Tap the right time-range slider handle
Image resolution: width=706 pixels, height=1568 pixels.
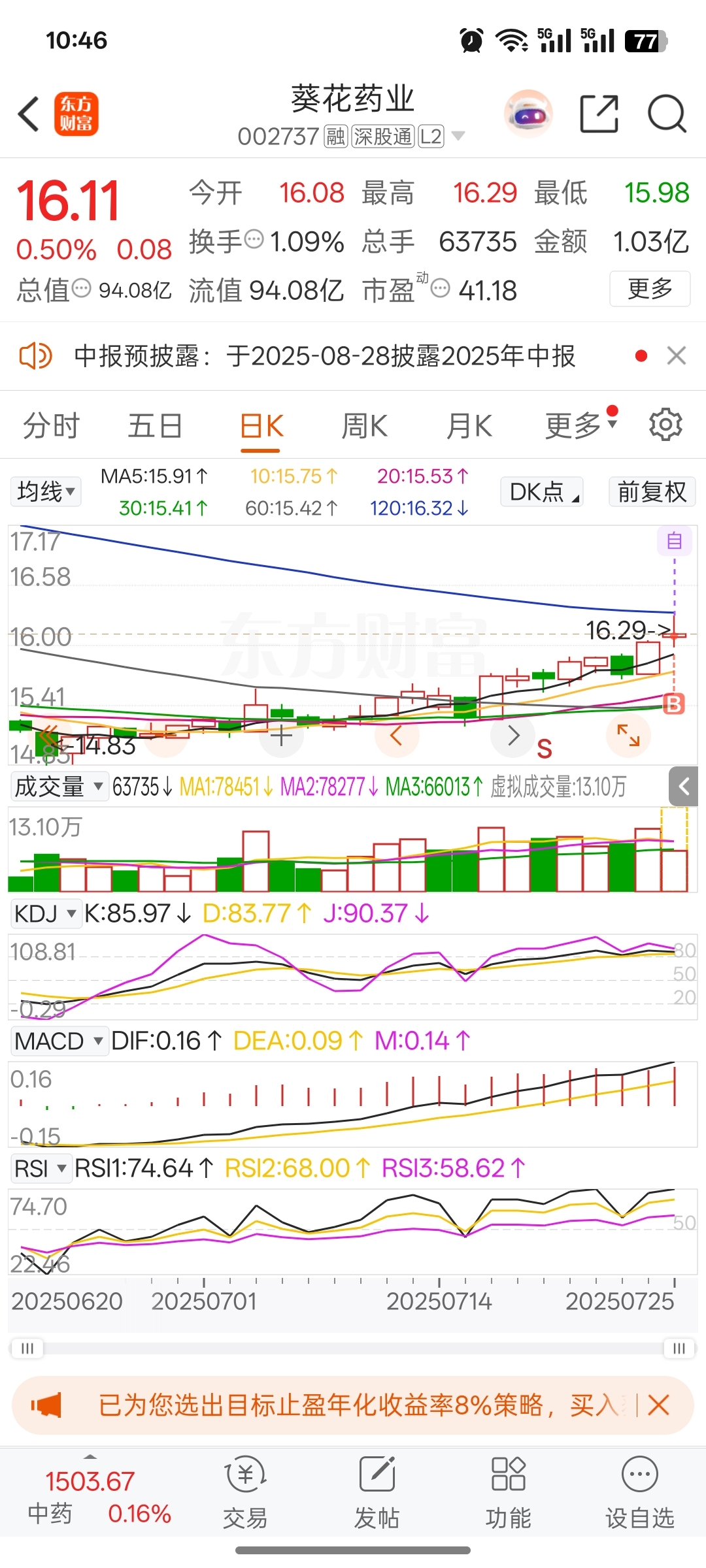coord(679,1348)
